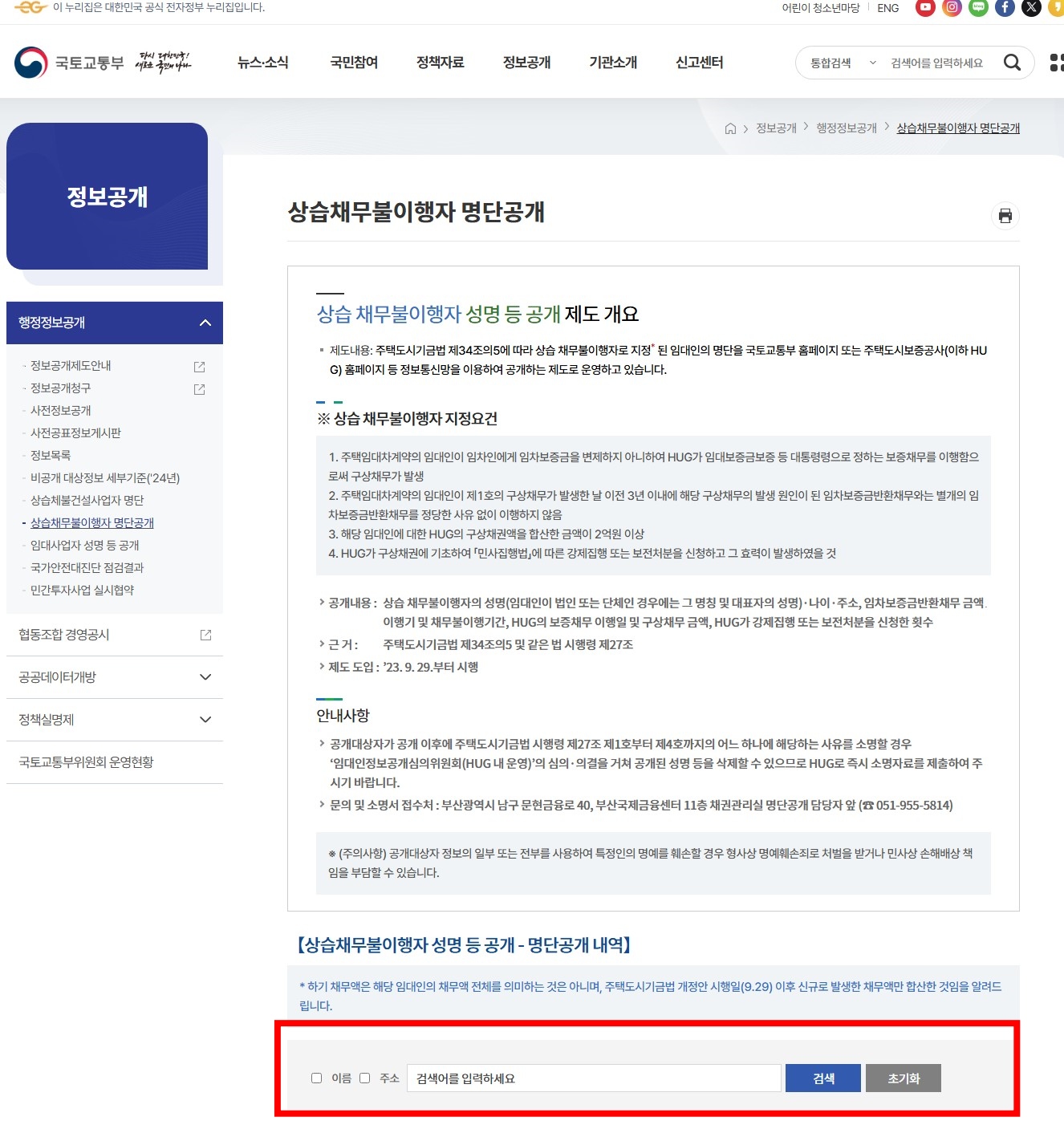This screenshot has height=1129, width=1064.
Task: Click 정보공개 breadcrumb link
Action: (776, 128)
